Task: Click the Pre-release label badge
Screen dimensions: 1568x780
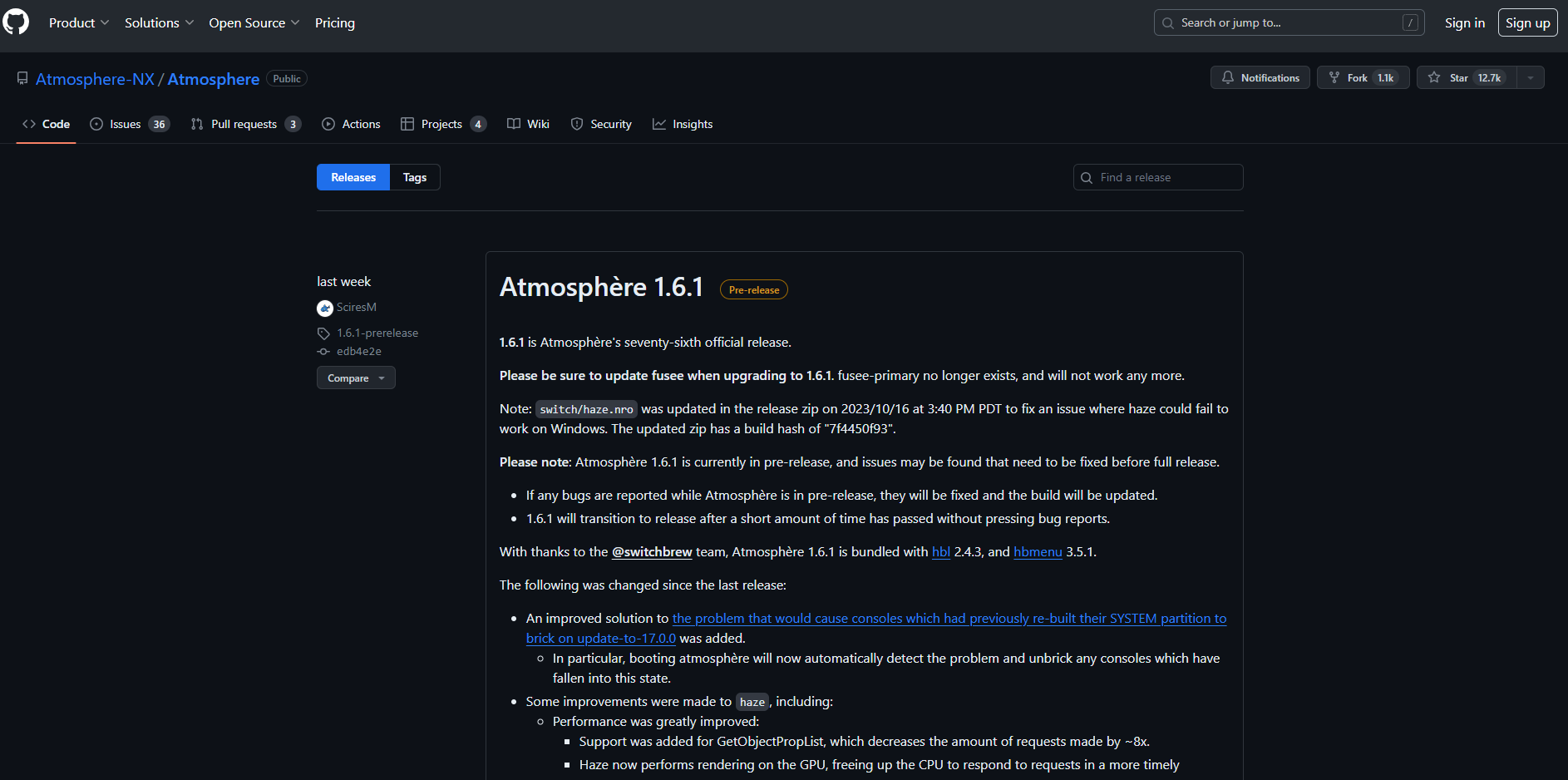Action: (x=754, y=289)
